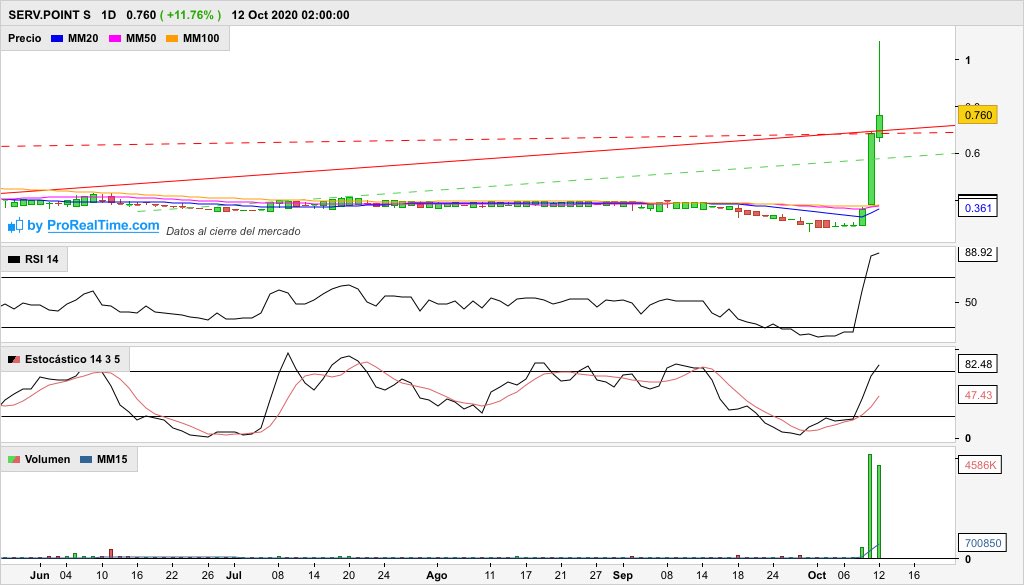This screenshot has height=585, width=1024.
Task: Click the 47.43 stochastic signal value box
Action: [978, 395]
